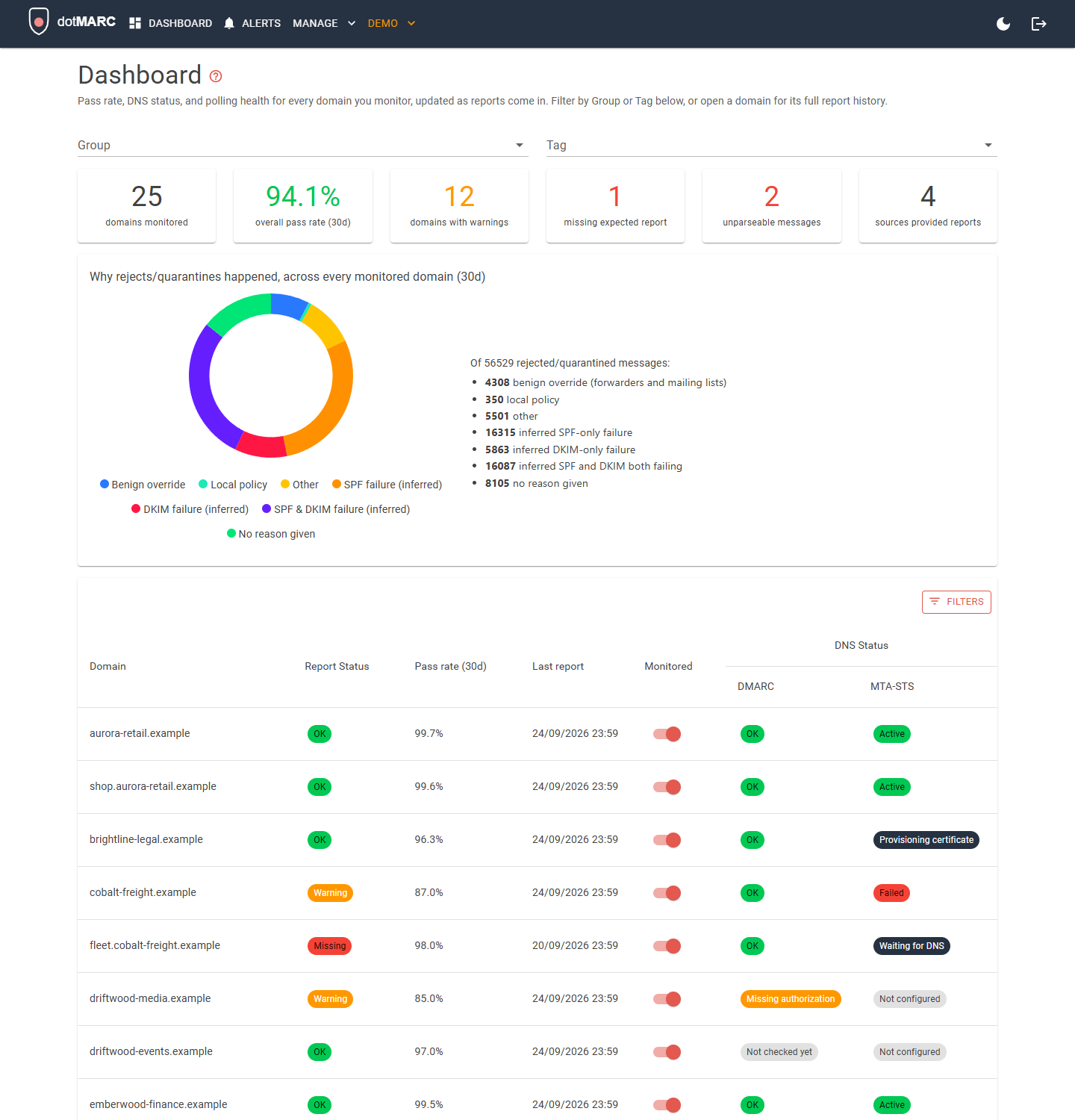The width and height of the screenshot is (1075, 1120).
Task: Open fleet.cobalt-freight.example domain
Action: point(155,945)
